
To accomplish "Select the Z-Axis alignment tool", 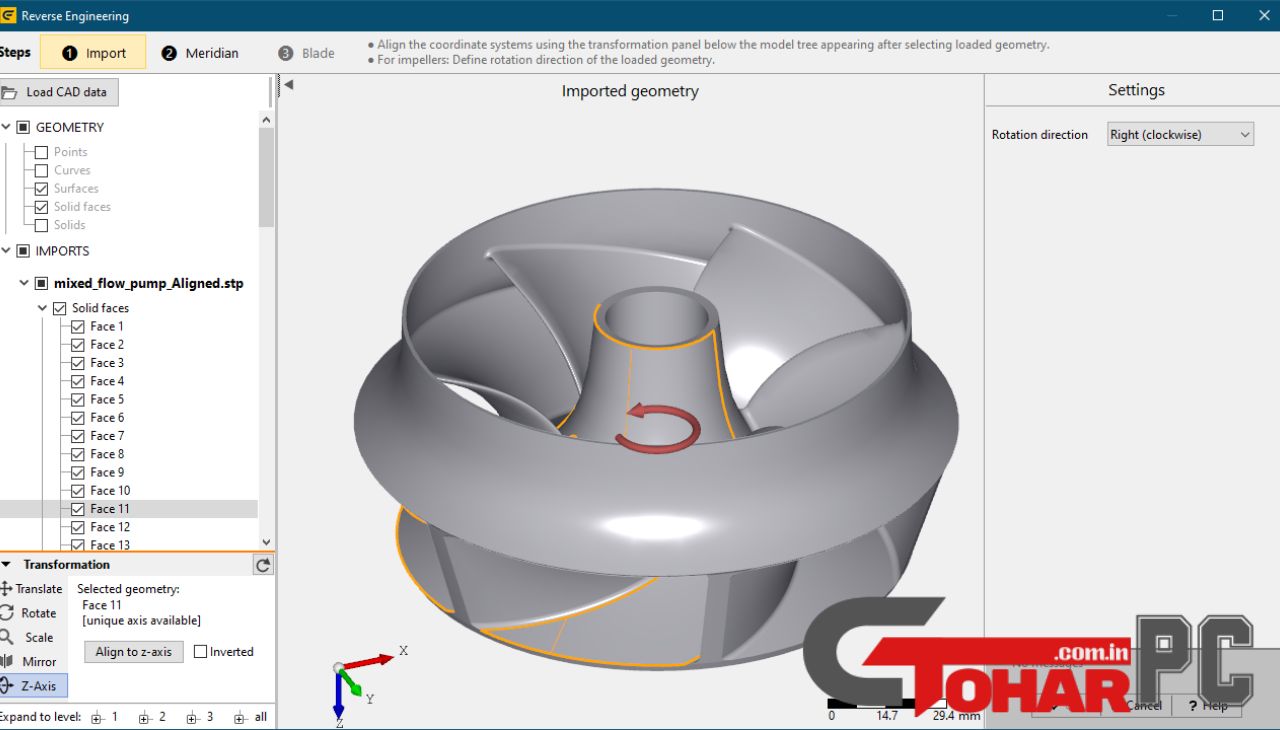I will pos(33,686).
